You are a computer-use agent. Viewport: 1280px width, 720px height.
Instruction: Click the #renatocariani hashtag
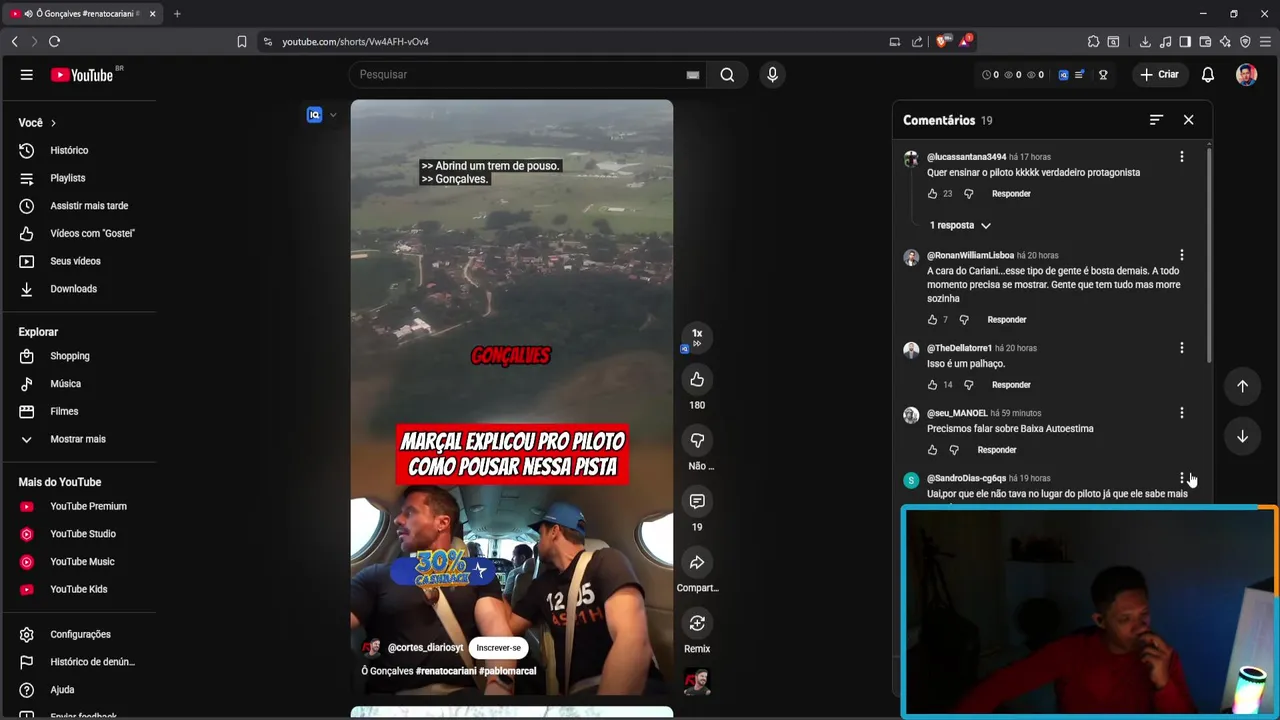click(x=446, y=671)
